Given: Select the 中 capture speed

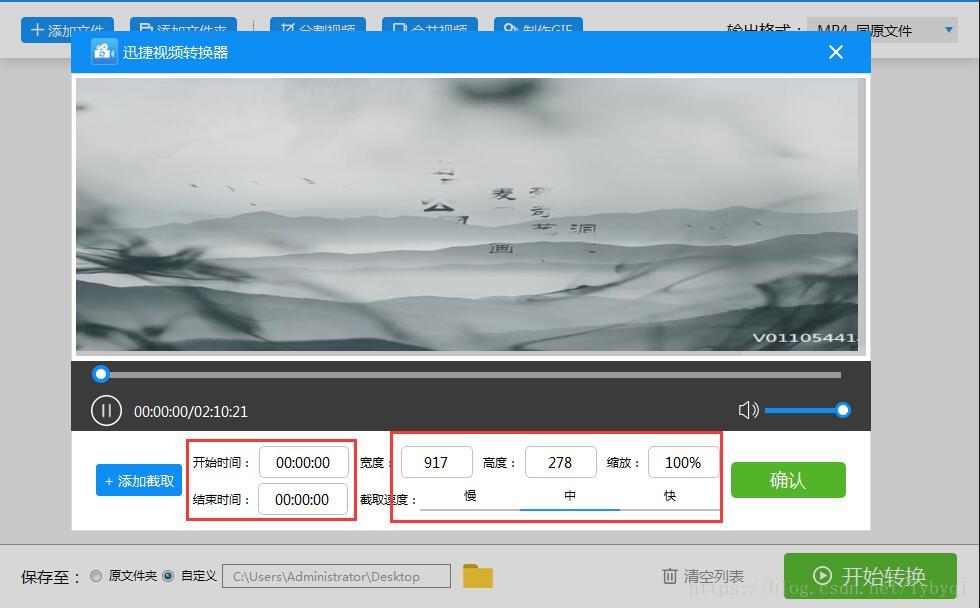Looking at the screenshot, I should coord(570,497).
